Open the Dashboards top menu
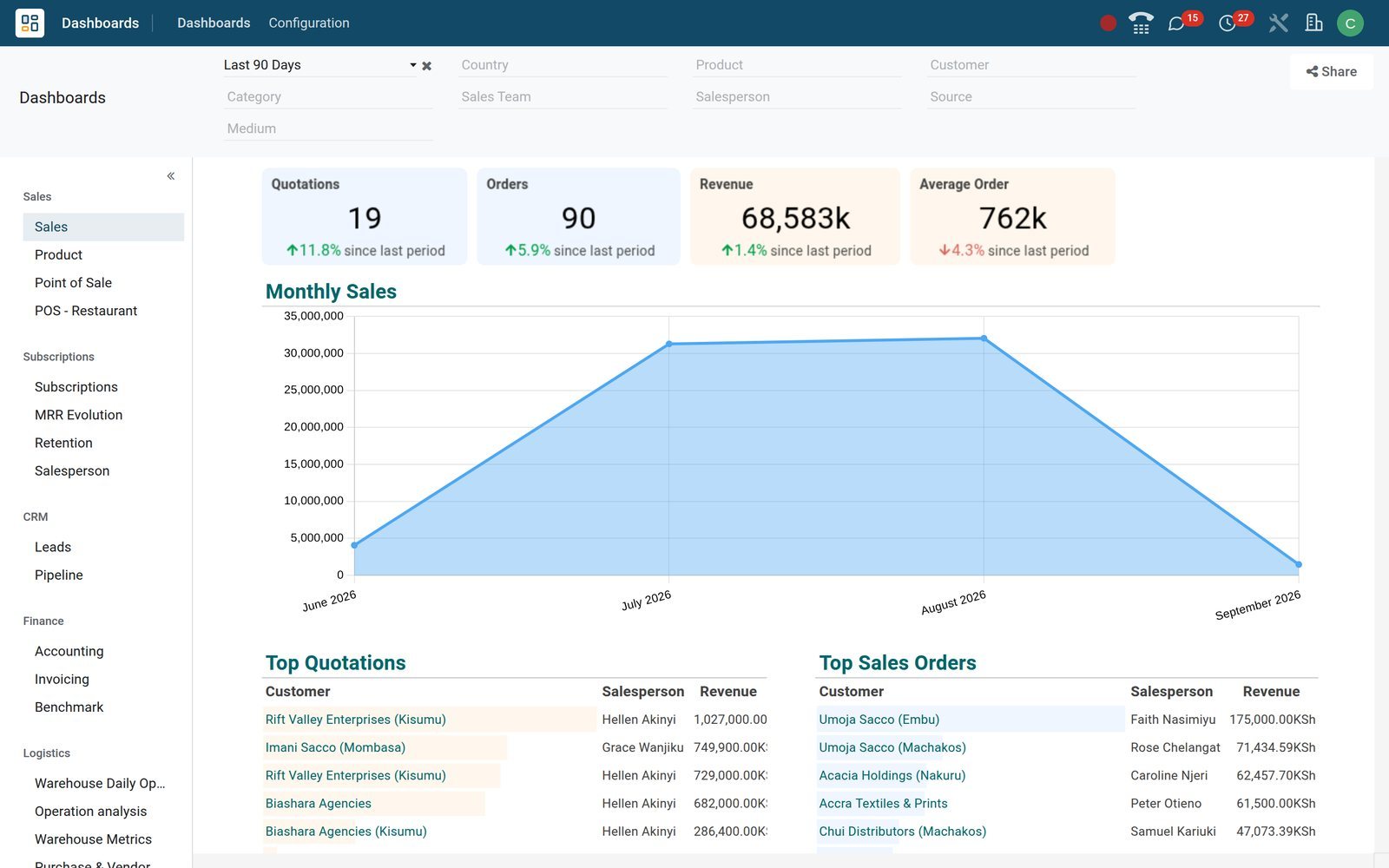This screenshot has width=1389, height=868. [214, 23]
